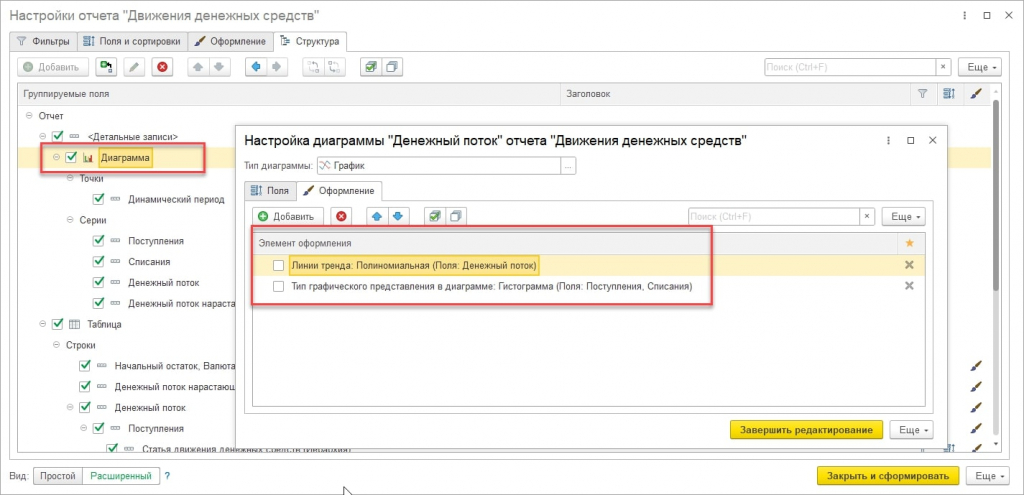
Task: Open Еще dropdown in diagram dialog toolbar
Action: click(x=904, y=216)
